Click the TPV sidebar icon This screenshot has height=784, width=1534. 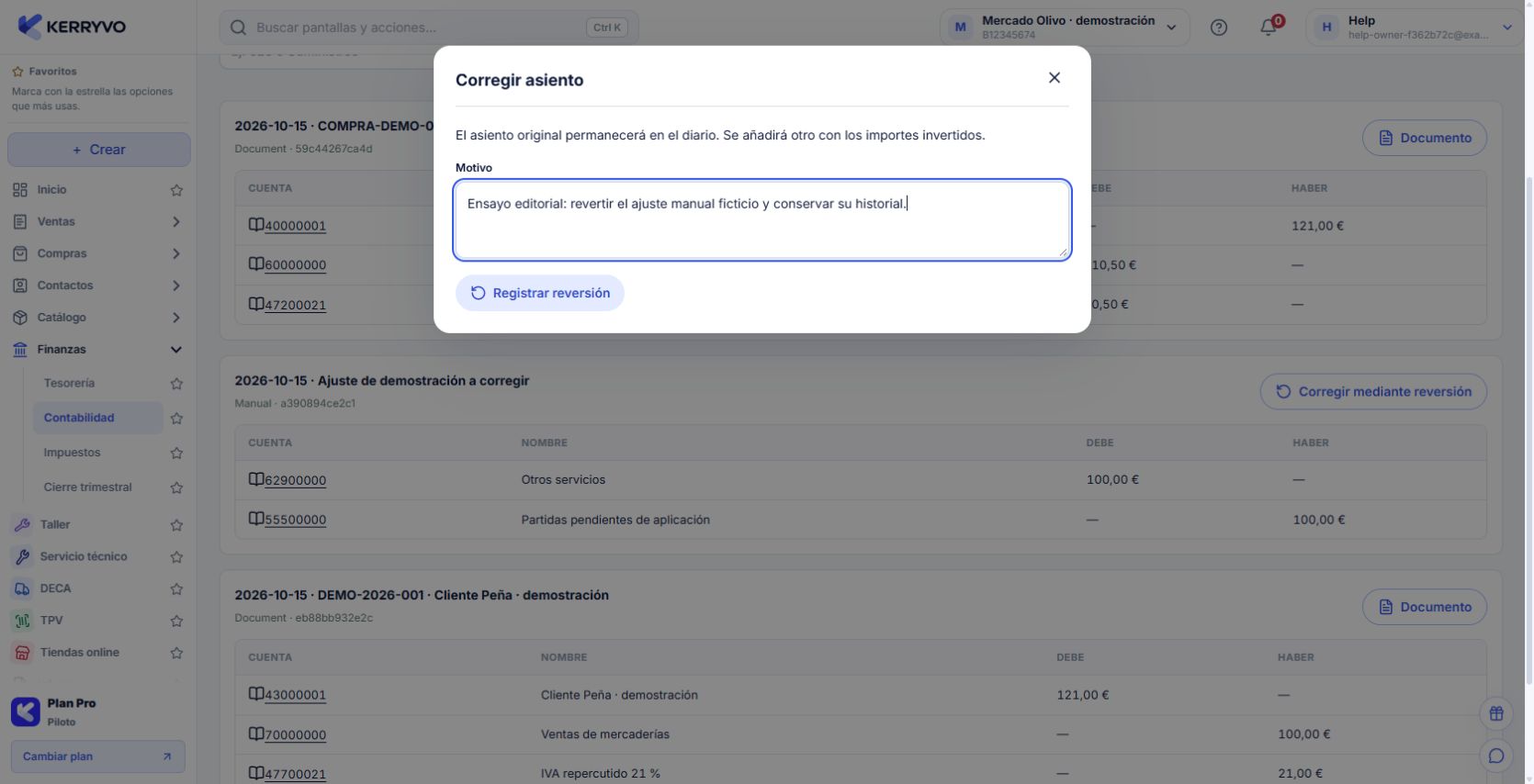(22, 621)
